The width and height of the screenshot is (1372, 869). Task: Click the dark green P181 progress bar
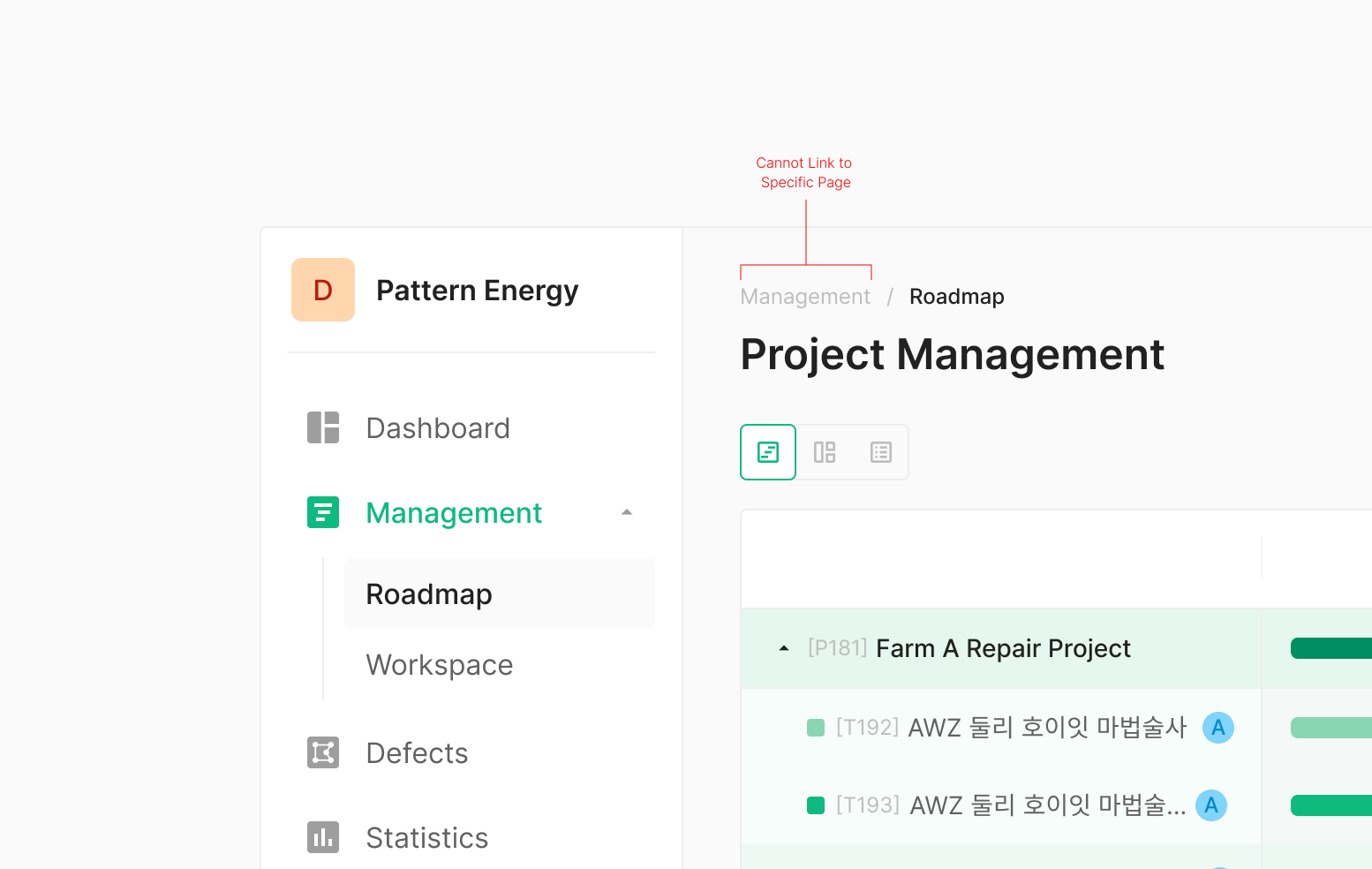point(1331,648)
